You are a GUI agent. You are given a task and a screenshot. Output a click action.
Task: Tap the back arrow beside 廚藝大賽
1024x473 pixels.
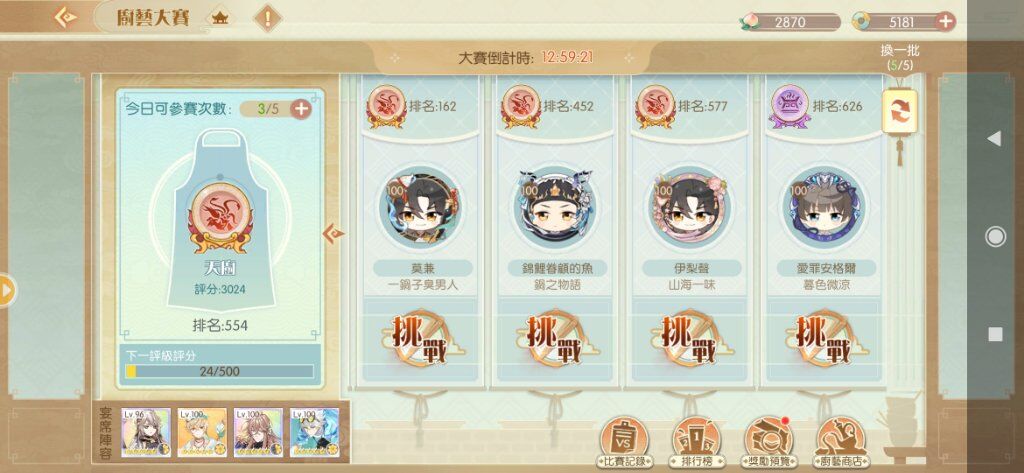click(65, 18)
